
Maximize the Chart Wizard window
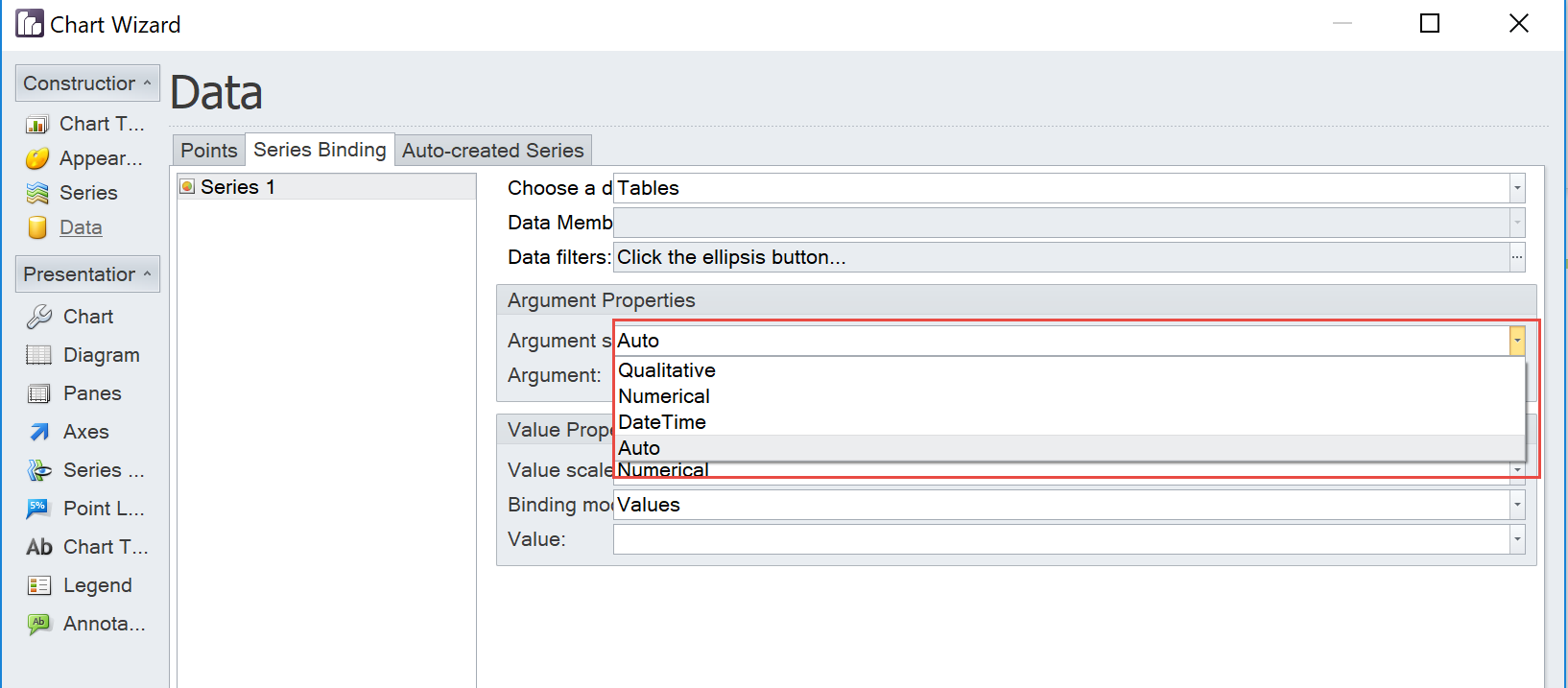pyautogui.click(x=1430, y=23)
